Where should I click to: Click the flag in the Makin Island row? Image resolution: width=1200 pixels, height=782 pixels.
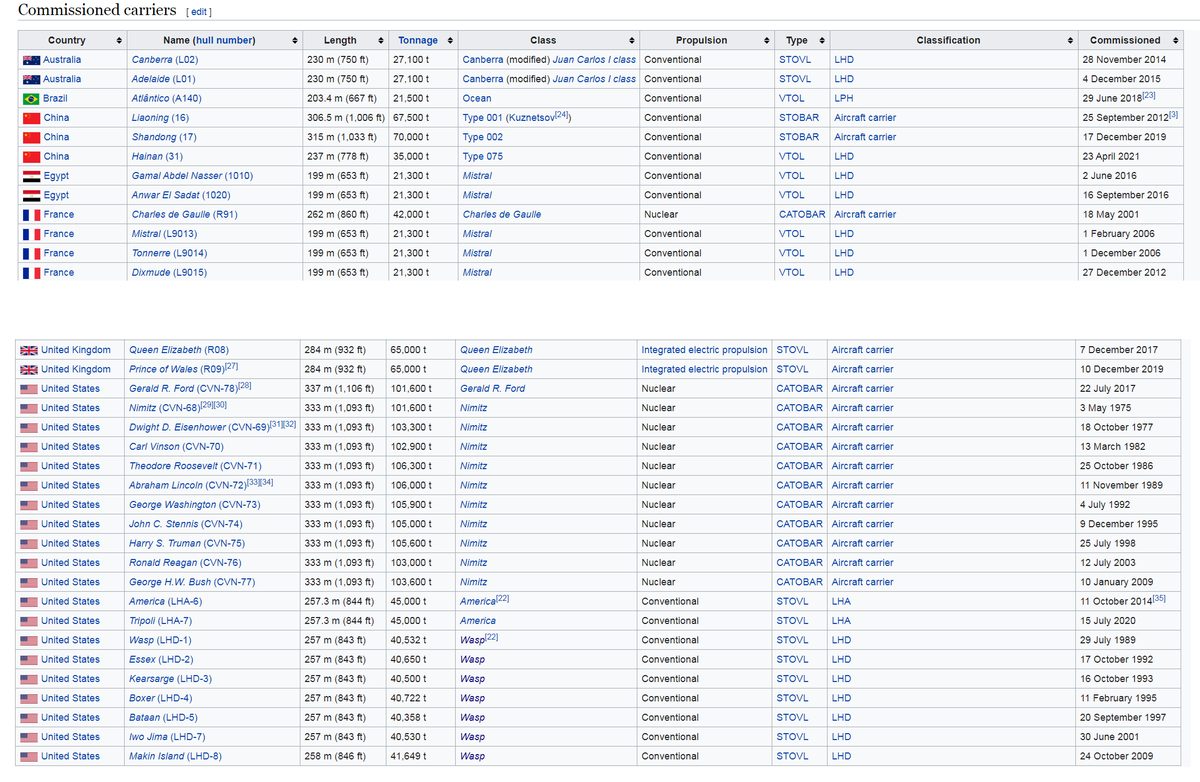tap(28, 757)
